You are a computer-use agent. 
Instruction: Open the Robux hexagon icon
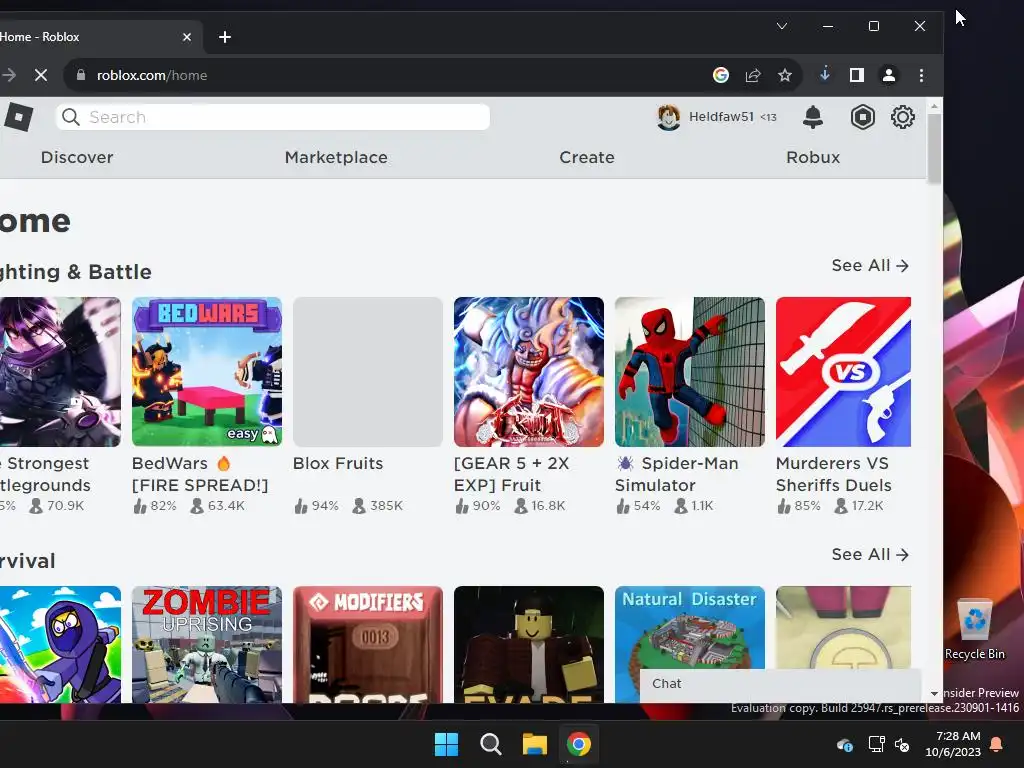click(x=862, y=118)
